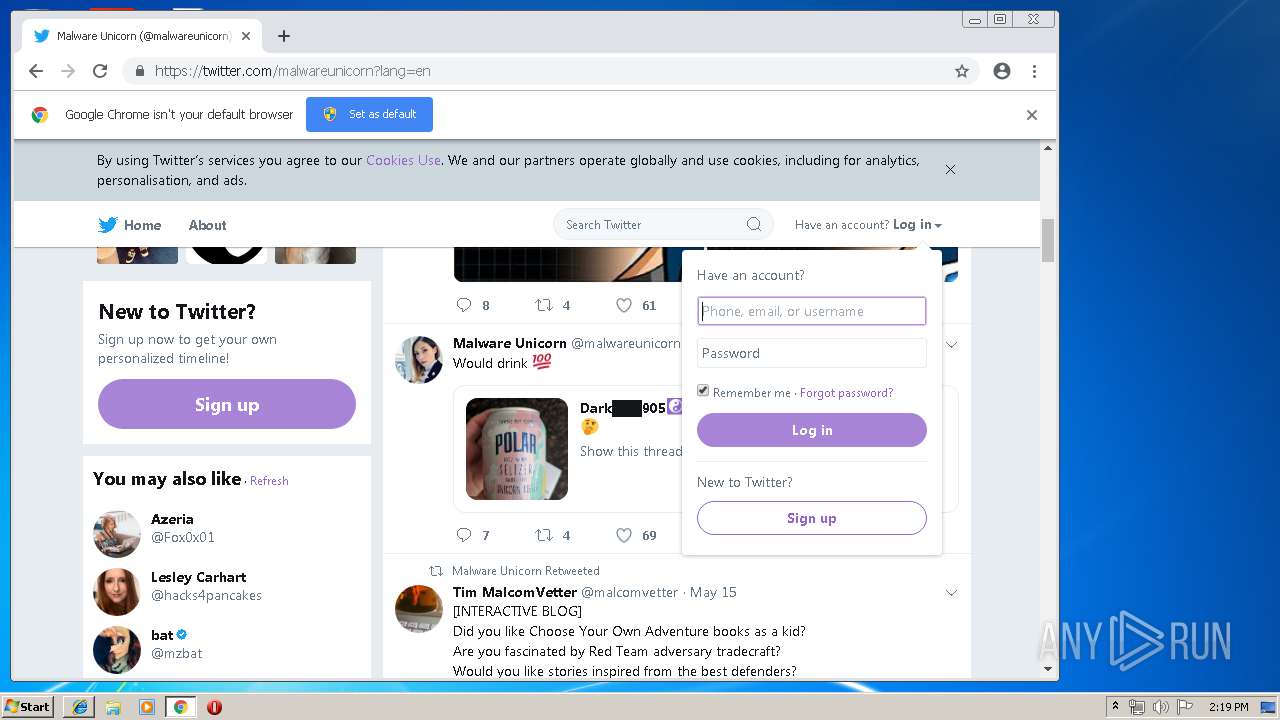Open the Cookies Use link
The image size is (1280, 720).
click(x=403, y=160)
